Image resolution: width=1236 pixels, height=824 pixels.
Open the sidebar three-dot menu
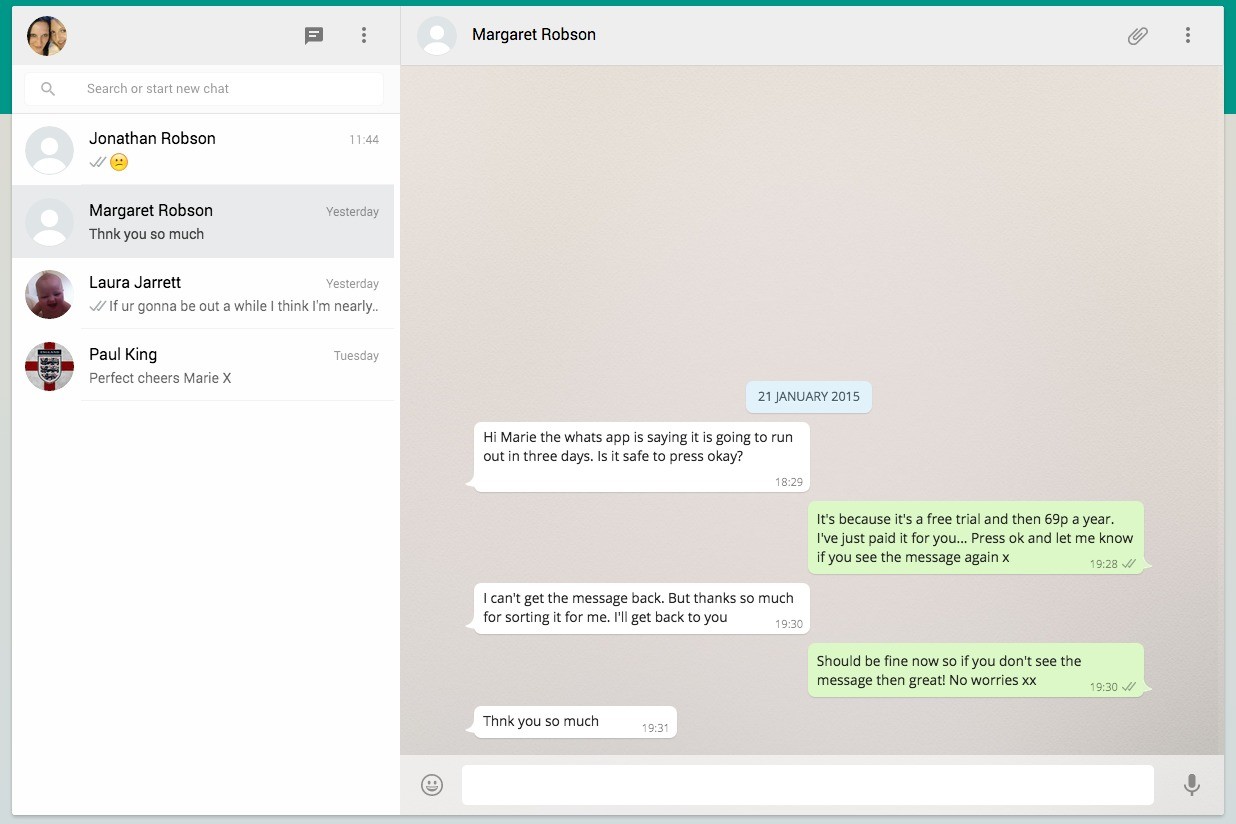(364, 36)
